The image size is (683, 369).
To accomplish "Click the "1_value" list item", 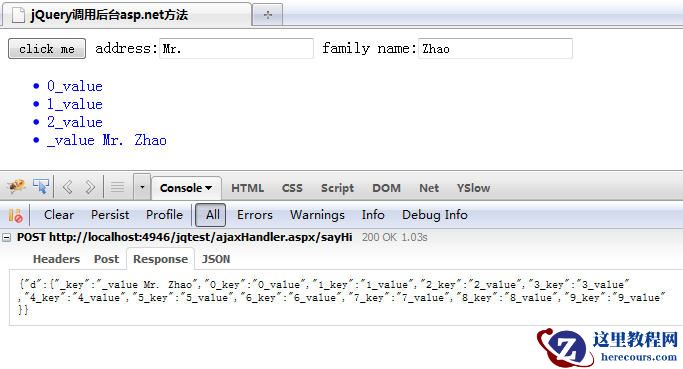I will [x=75, y=104].
